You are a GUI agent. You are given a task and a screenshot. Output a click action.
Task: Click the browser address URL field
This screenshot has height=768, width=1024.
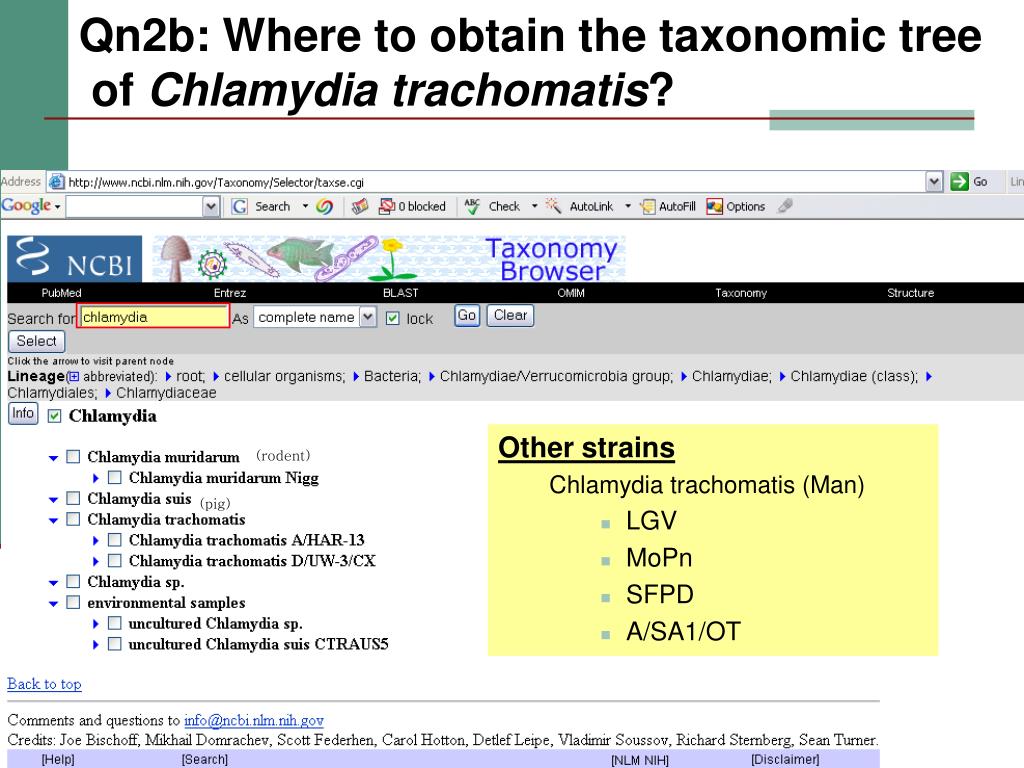click(x=487, y=182)
